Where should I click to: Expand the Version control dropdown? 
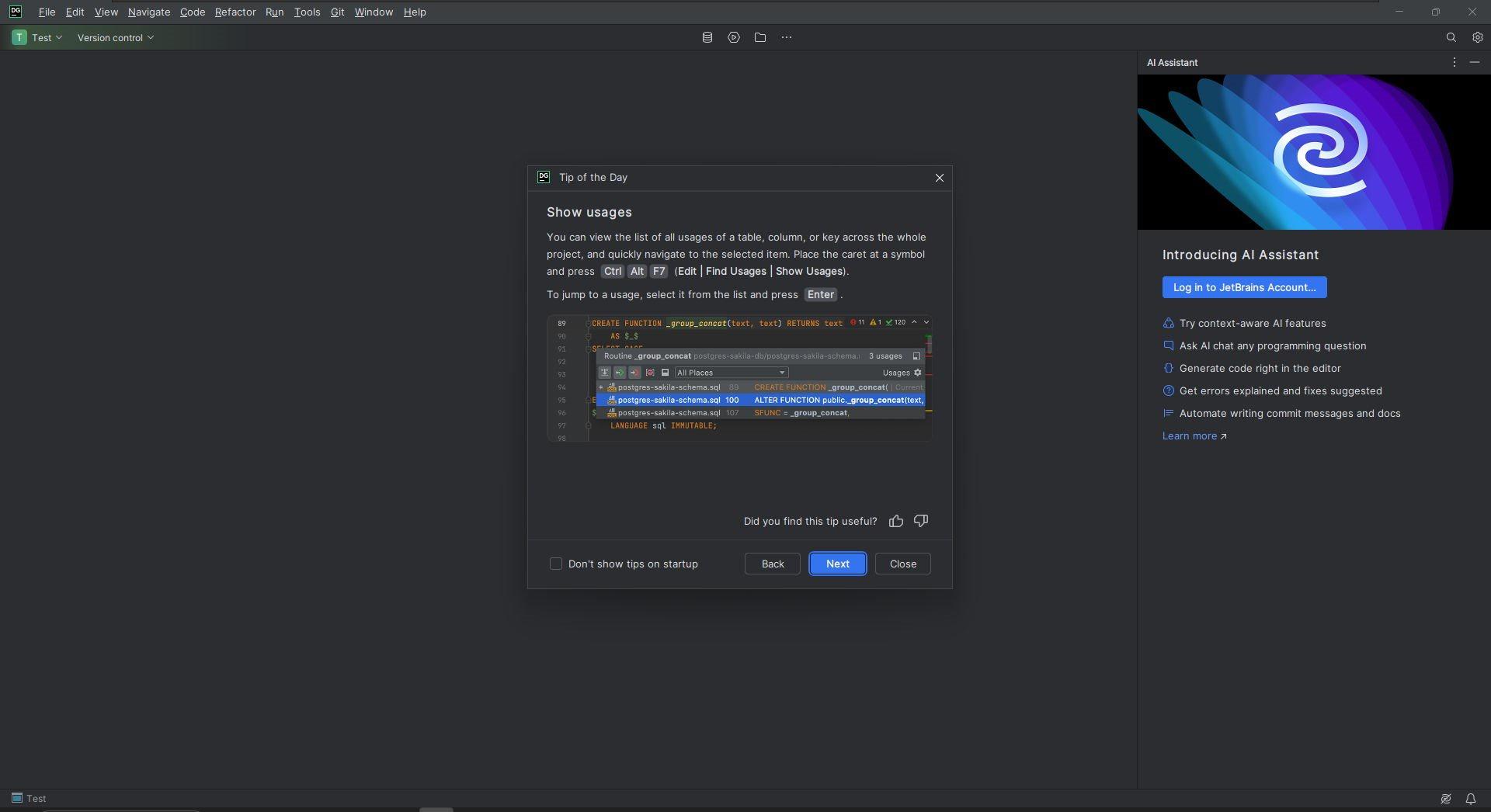(x=115, y=37)
